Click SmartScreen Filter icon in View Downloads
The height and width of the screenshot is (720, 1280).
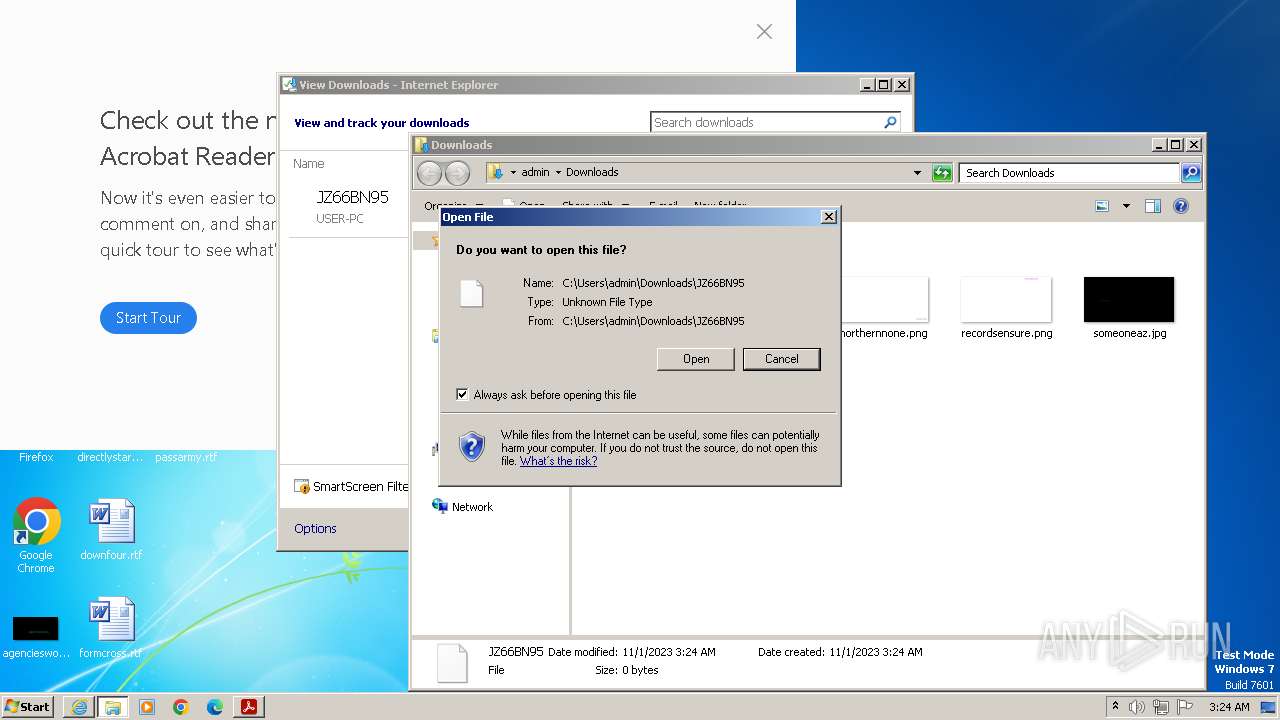point(301,487)
